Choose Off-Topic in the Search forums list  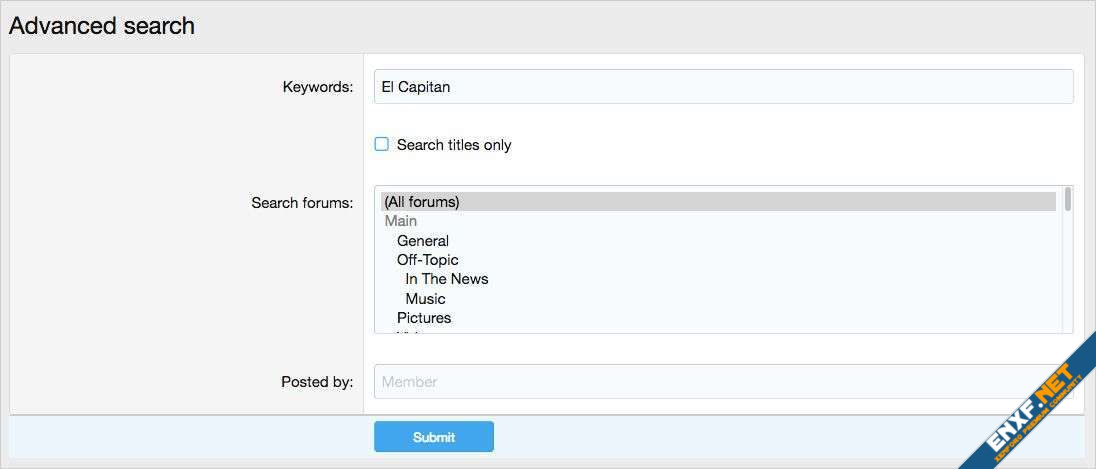[428, 260]
